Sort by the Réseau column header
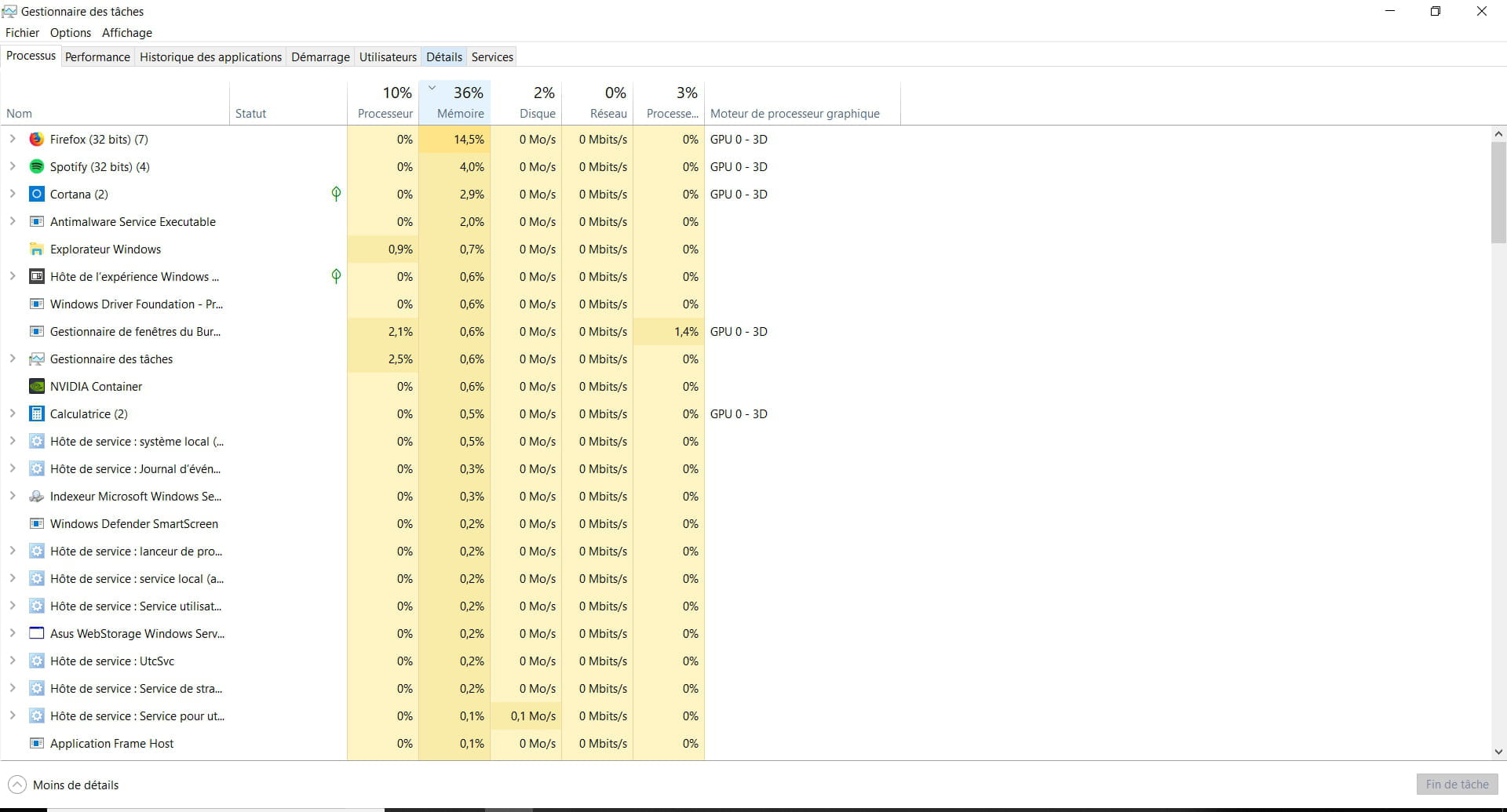 598,103
